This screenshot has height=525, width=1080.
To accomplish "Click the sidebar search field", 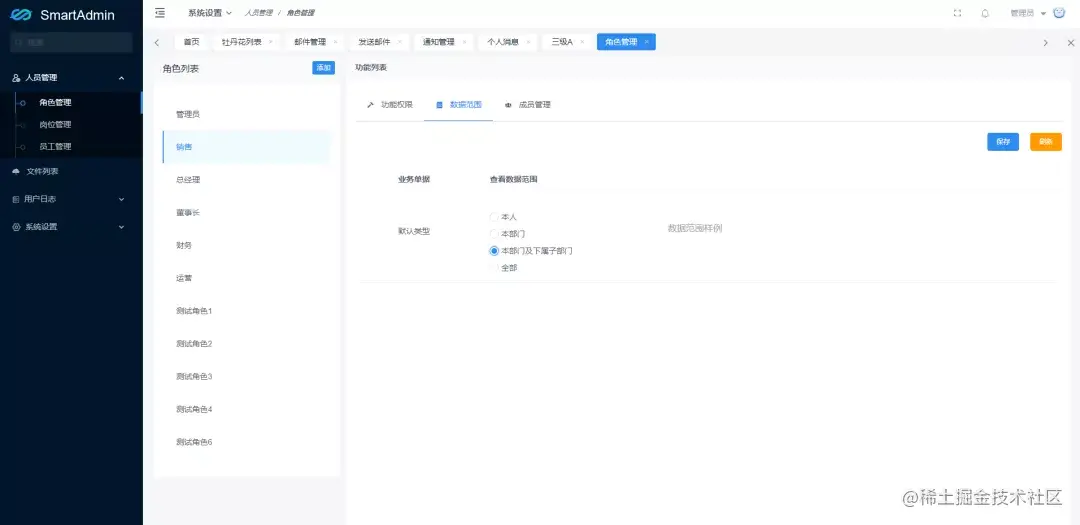I will click(71, 43).
